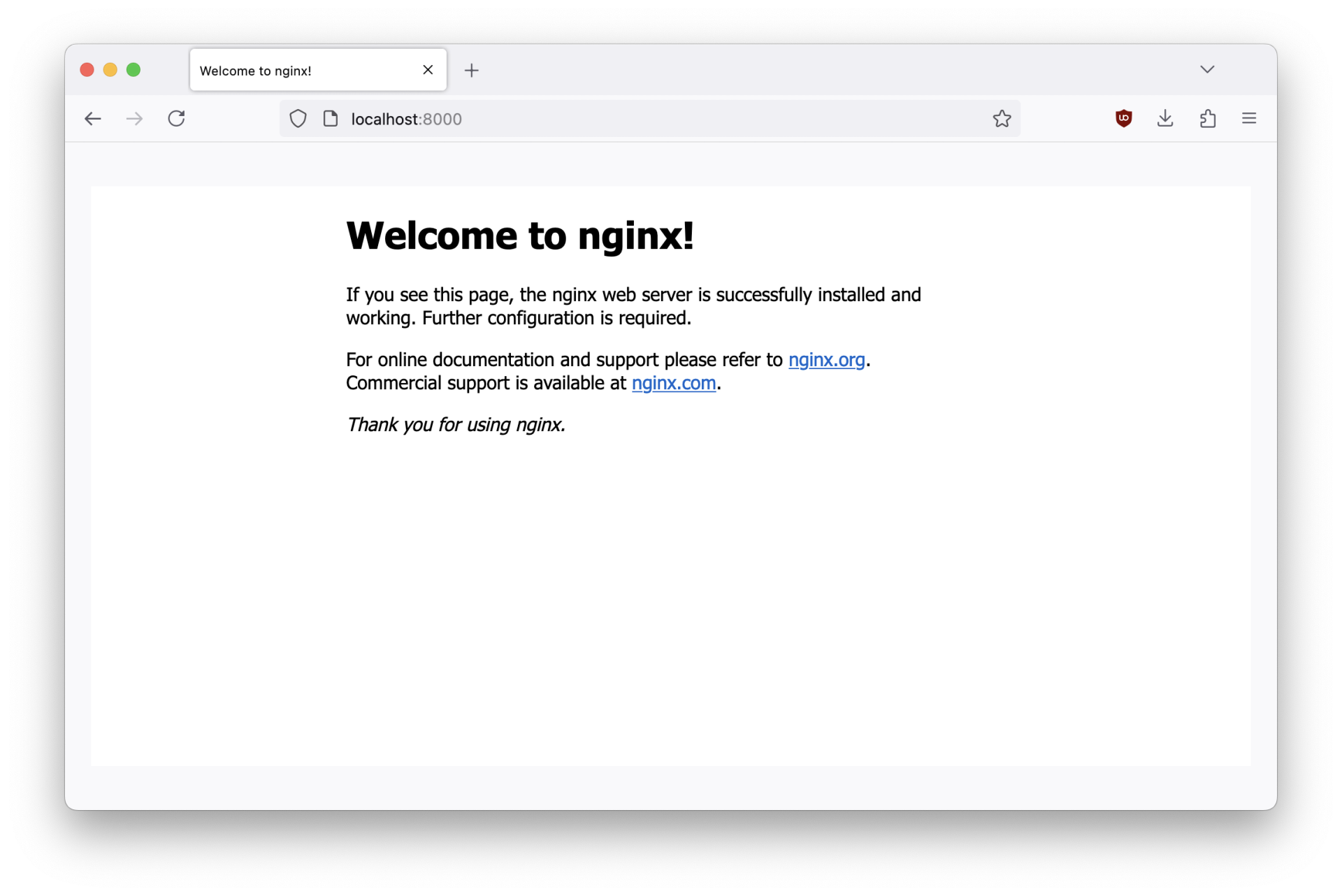Open the Extensions panel
Image resolution: width=1342 pixels, height=896 pixels.
tap(1208, 118)
